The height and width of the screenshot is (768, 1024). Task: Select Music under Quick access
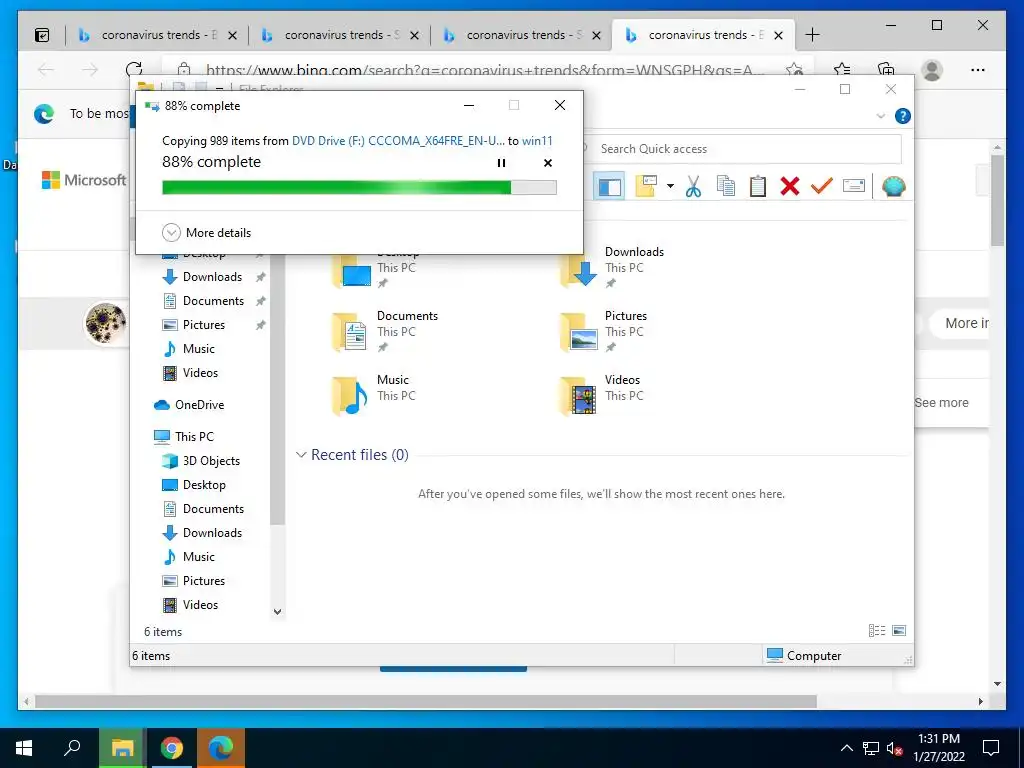point(199,349)
